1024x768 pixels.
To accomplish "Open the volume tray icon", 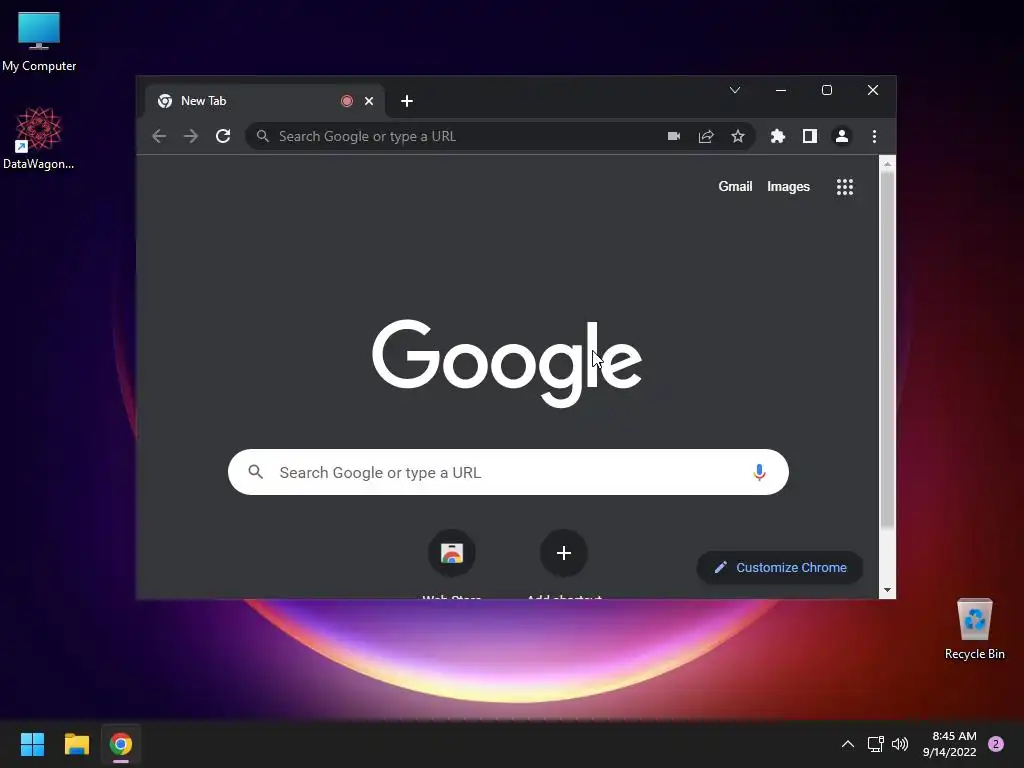I will point(900,744).
